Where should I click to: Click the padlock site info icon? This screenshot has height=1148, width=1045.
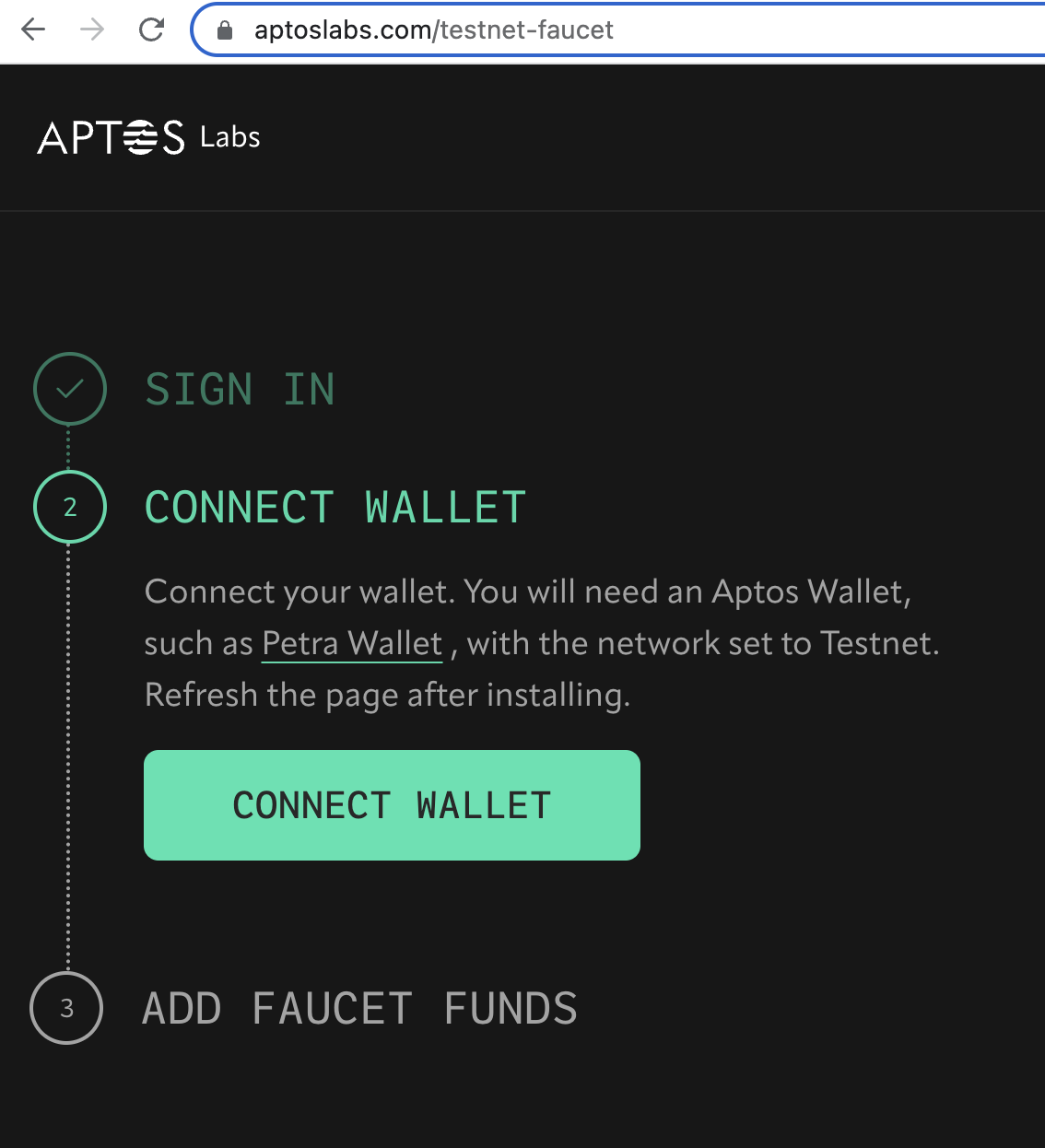point(225,30)
